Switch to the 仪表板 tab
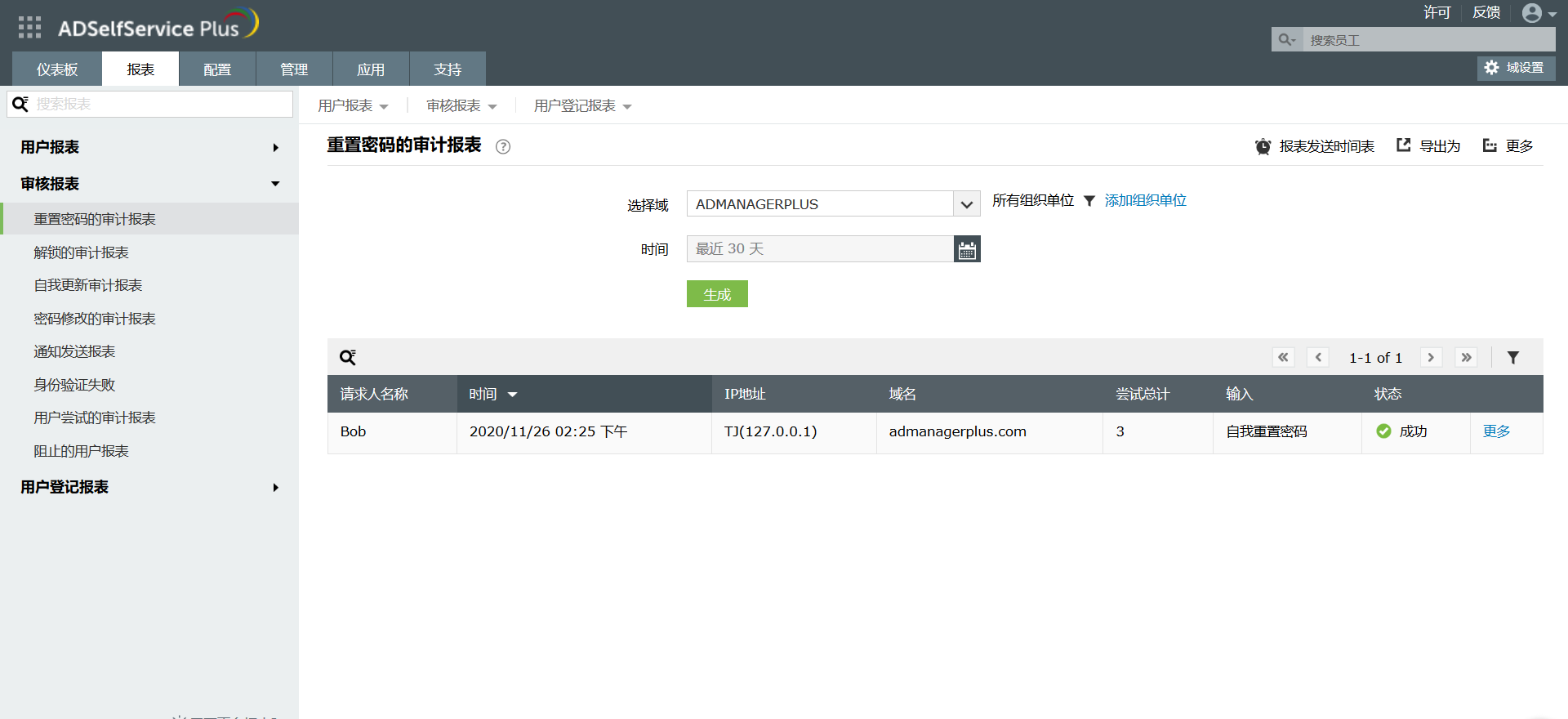 57,69
